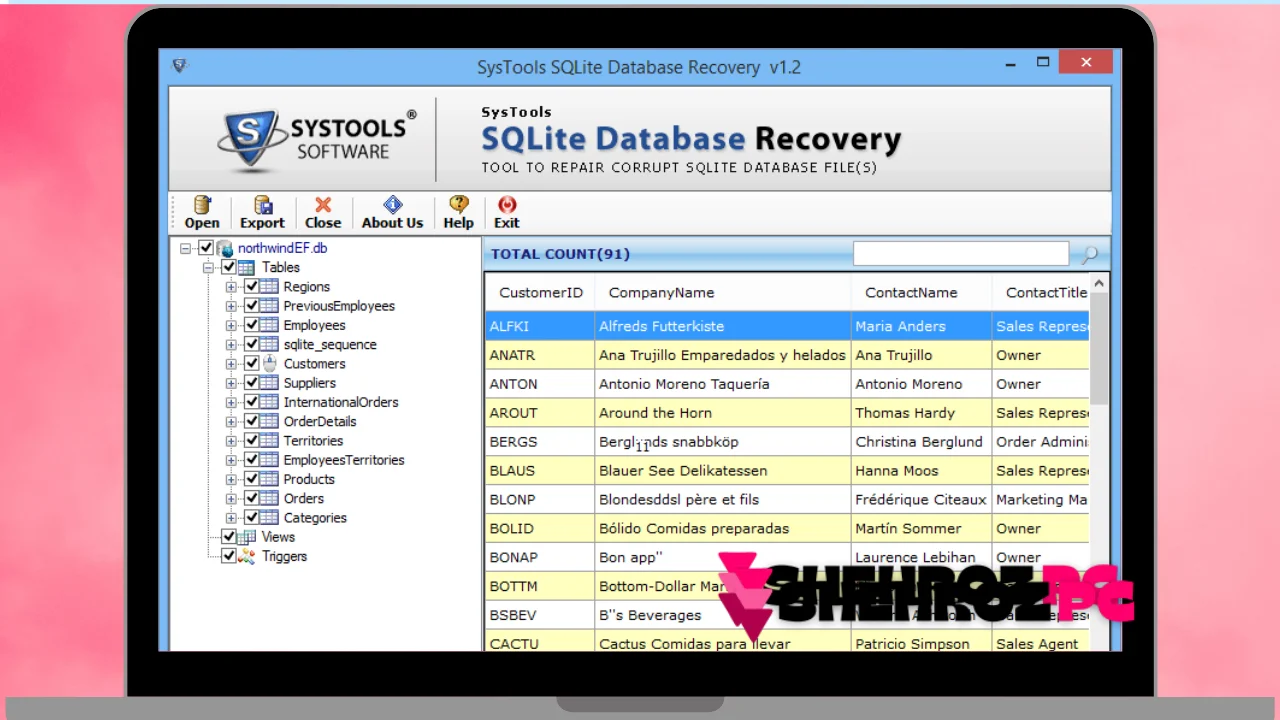The height and width of the screenshot is (720, 1280).
Task: Click the ContactTitle column header
Action: tap(1040, 293)
